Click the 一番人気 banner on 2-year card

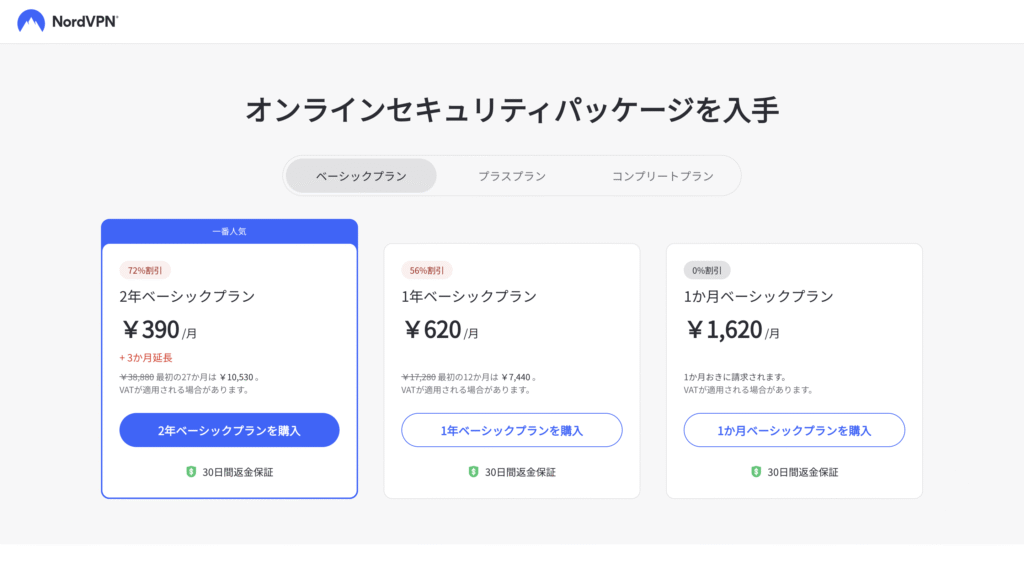(x=229, y=231)
